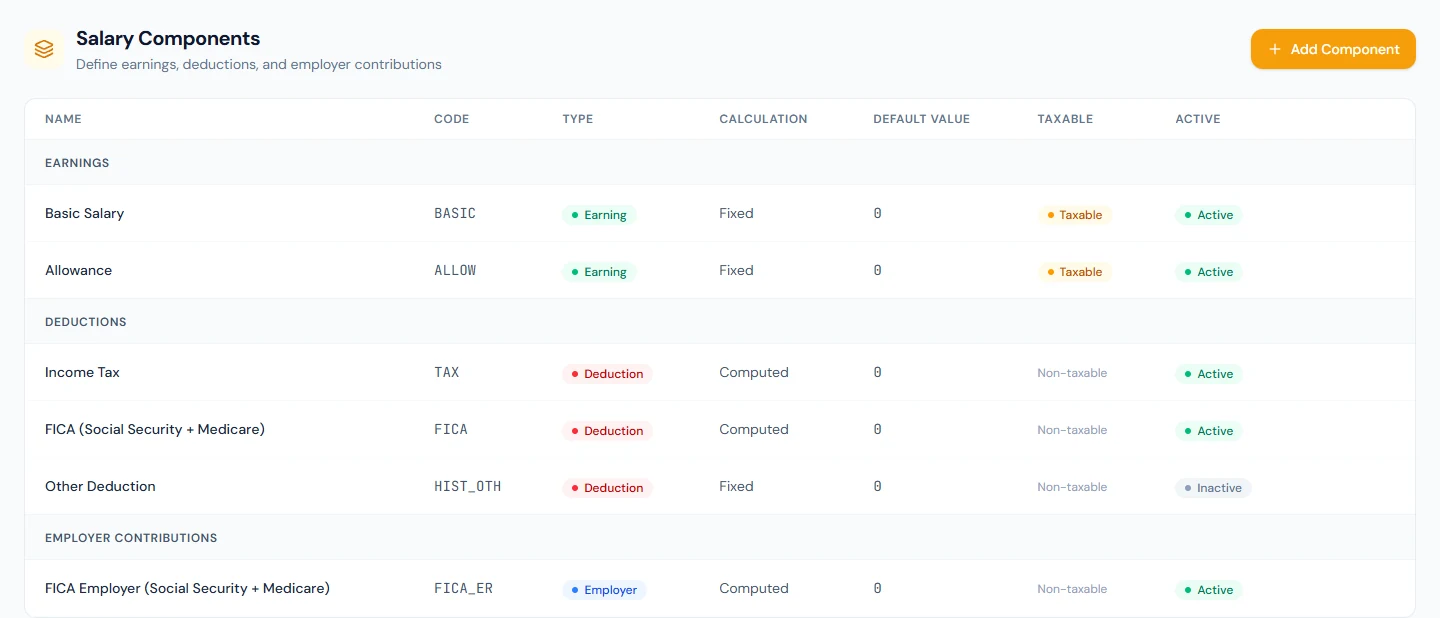This screenshot has height=618, width=1440.
Task: Click the Earning badge in Basic Salary row
Action: coord(599,215)
